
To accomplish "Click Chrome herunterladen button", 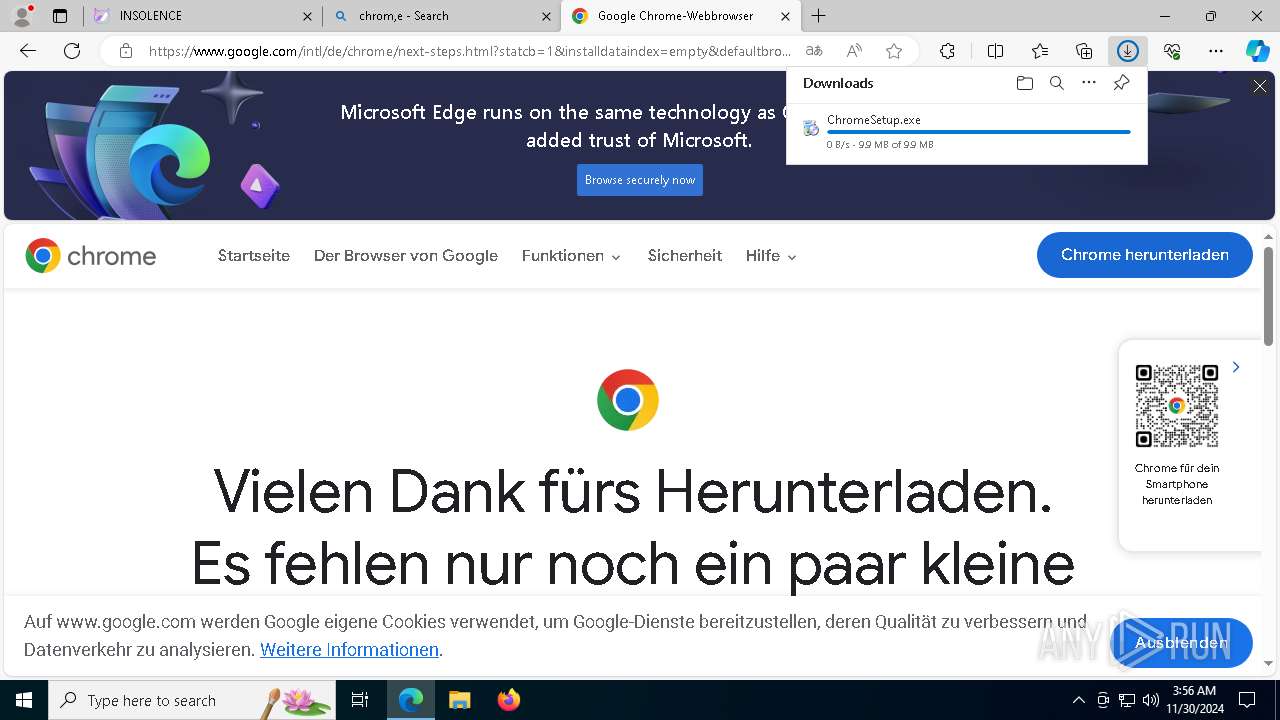I will [1145, 255].
